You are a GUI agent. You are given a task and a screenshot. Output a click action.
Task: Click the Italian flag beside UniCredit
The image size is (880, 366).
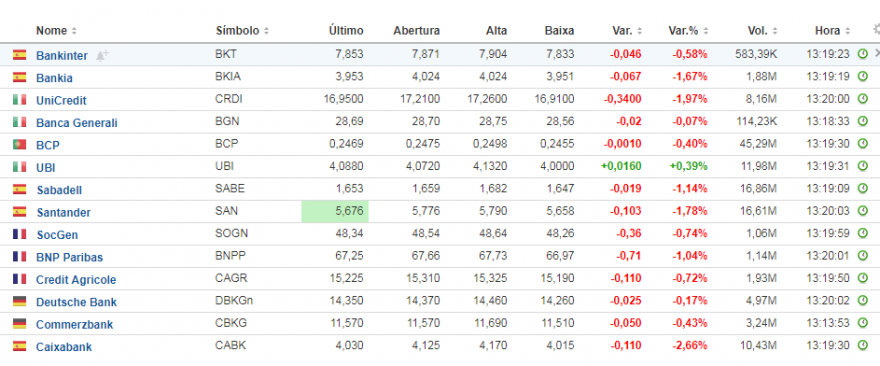20,99
